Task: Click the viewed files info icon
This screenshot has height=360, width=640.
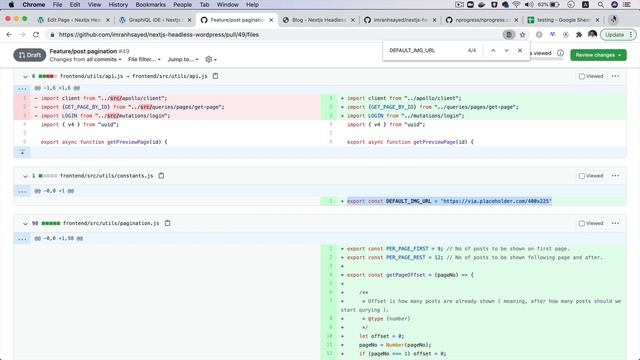Action: coord(560,53)
